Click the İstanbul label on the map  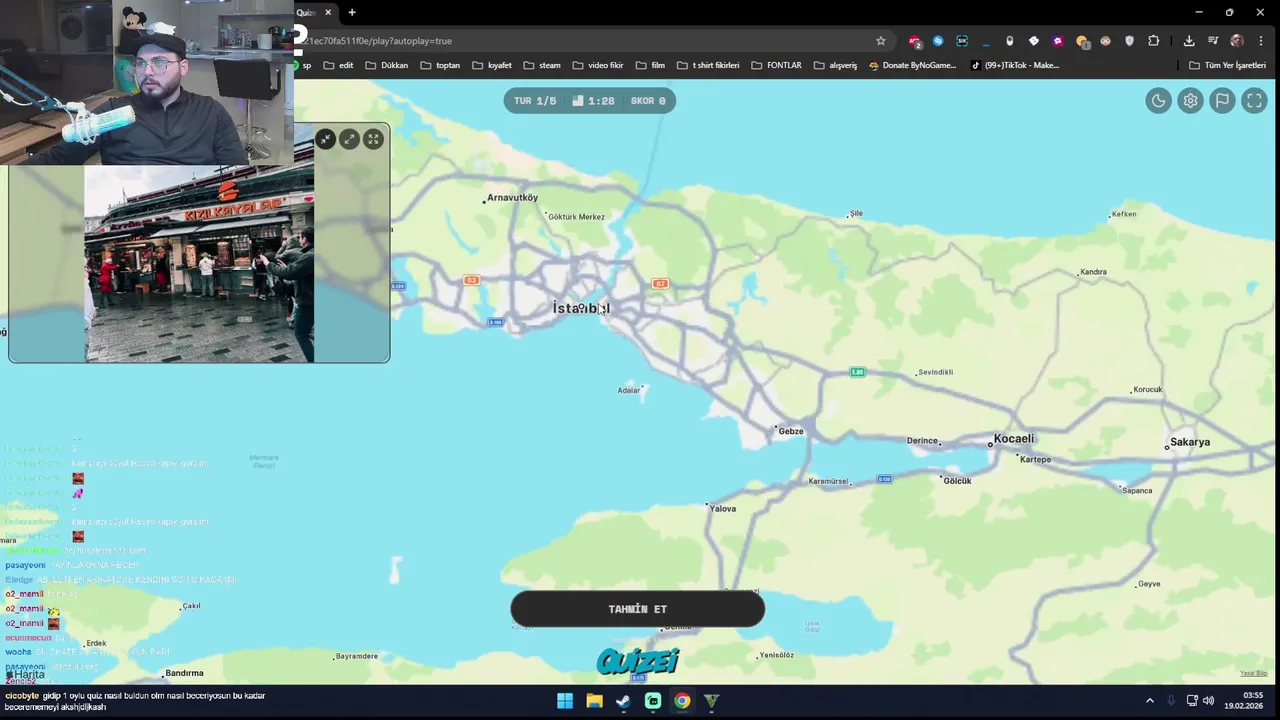[581, 308]
